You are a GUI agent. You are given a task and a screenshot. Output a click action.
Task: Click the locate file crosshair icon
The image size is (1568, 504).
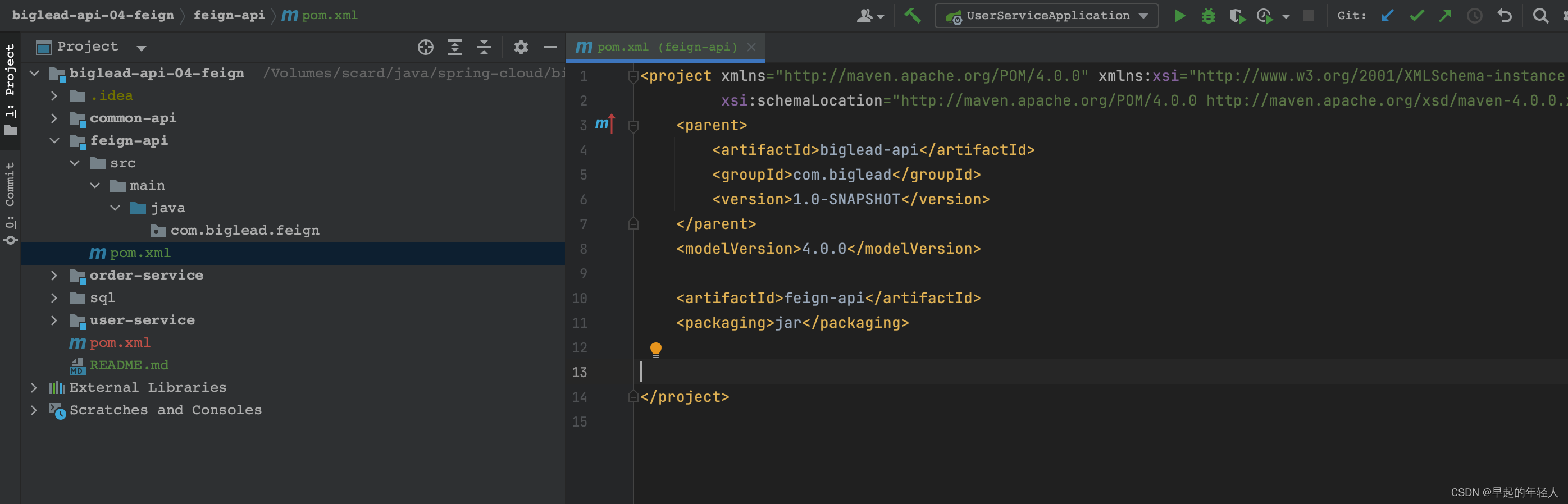click(x=426, y=47)
